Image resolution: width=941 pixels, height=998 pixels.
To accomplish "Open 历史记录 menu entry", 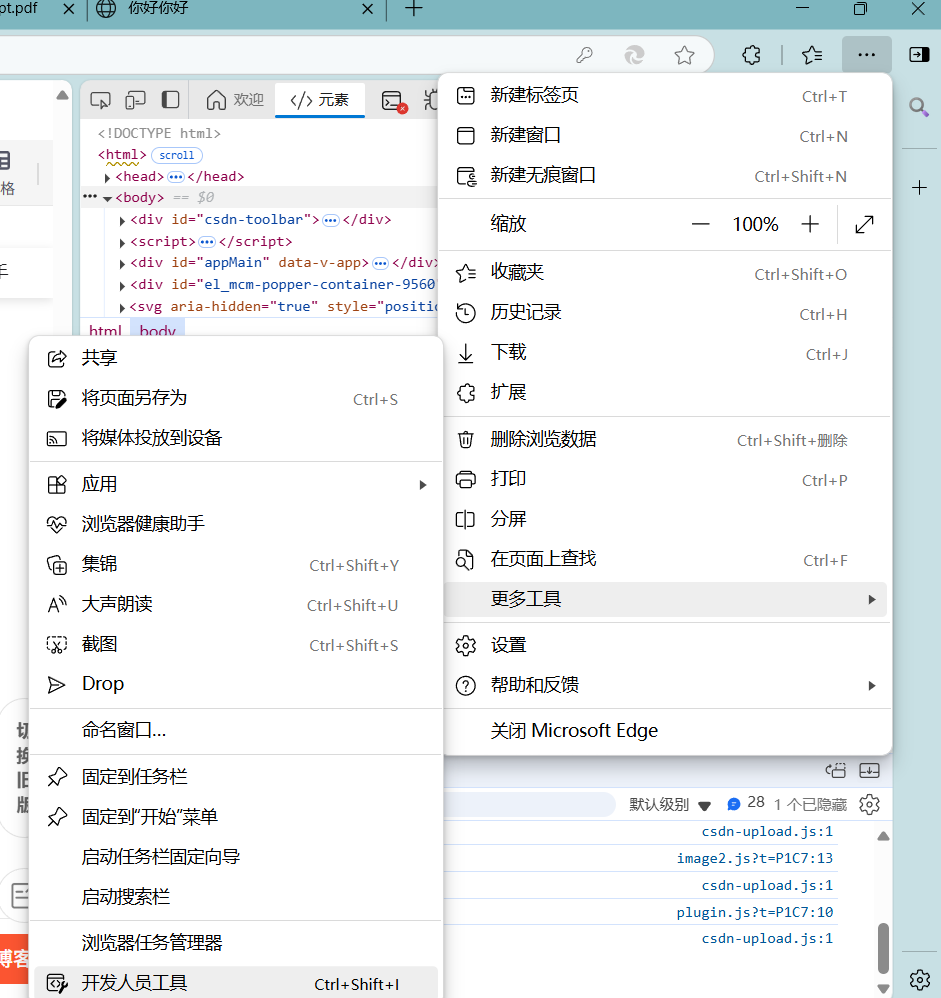I will 665,313.
